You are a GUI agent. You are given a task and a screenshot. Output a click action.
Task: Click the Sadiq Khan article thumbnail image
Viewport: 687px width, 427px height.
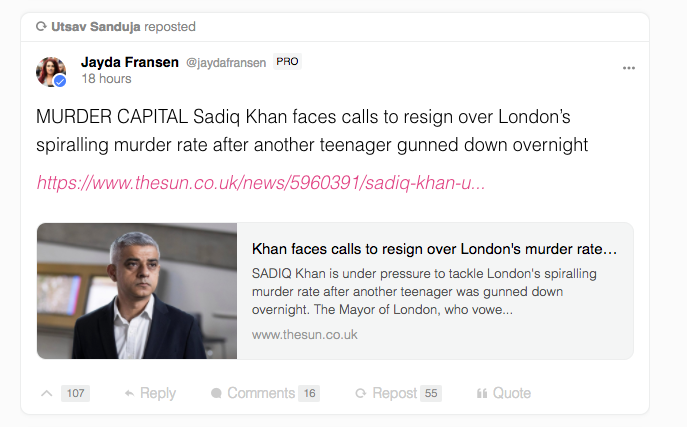click(x=137, y=290)
